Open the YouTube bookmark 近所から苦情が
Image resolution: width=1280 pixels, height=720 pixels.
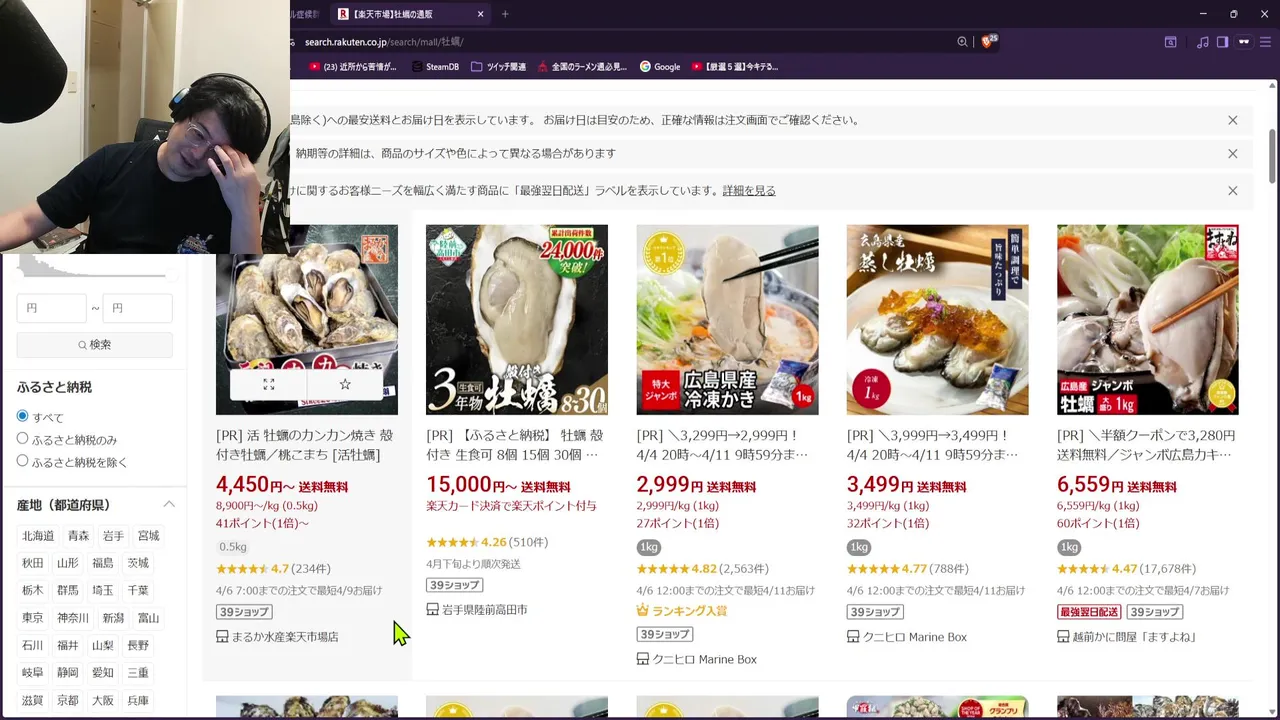tap(353, 67)
